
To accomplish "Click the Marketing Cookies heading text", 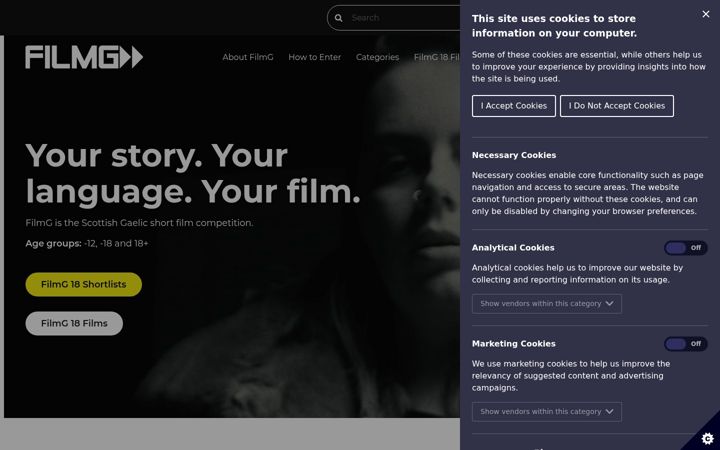I will tap(513, 344).
